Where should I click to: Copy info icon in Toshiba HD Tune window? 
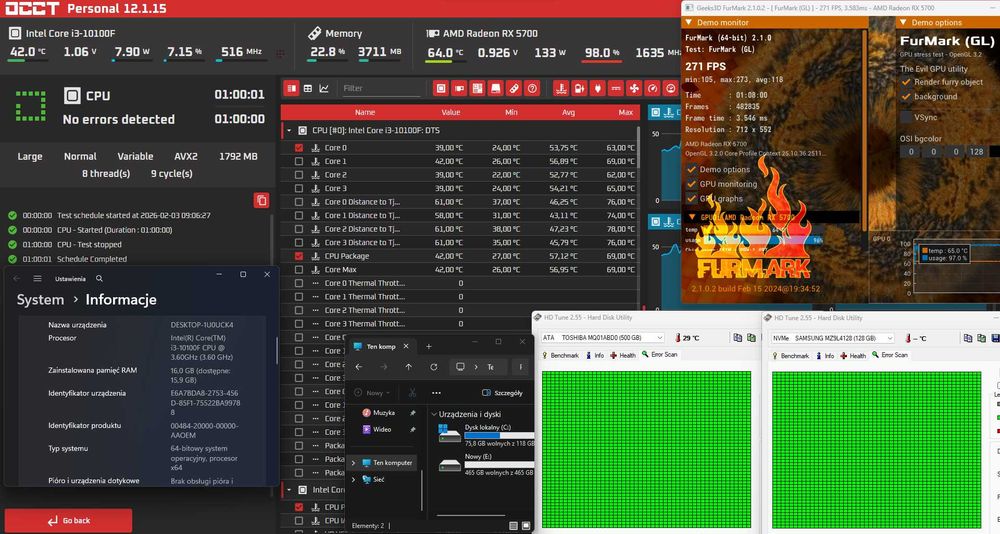click(738, 337)
